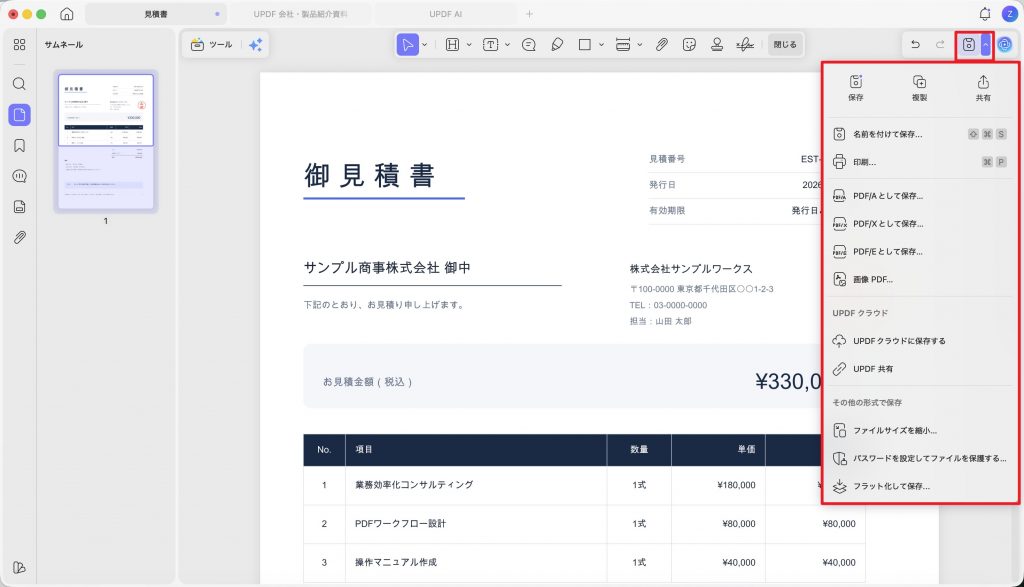Click 操作マニュアル作成 table cell

396,562
